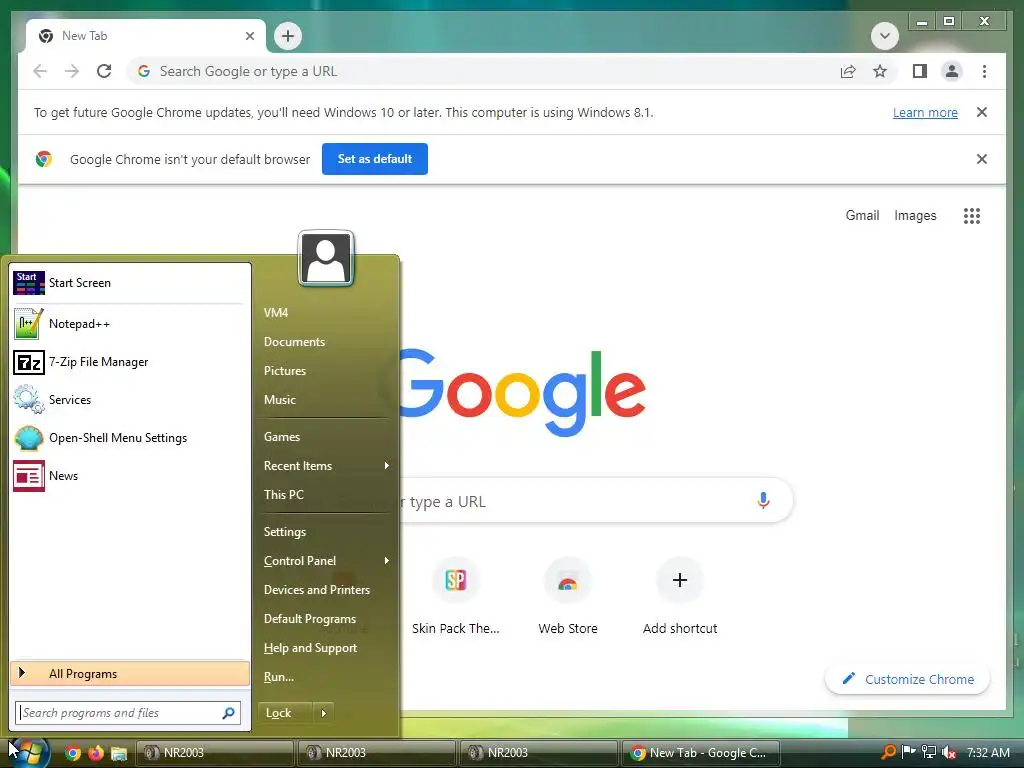
Task: Open shutdown options arrow next to Lock
Action: click(323, 713)
